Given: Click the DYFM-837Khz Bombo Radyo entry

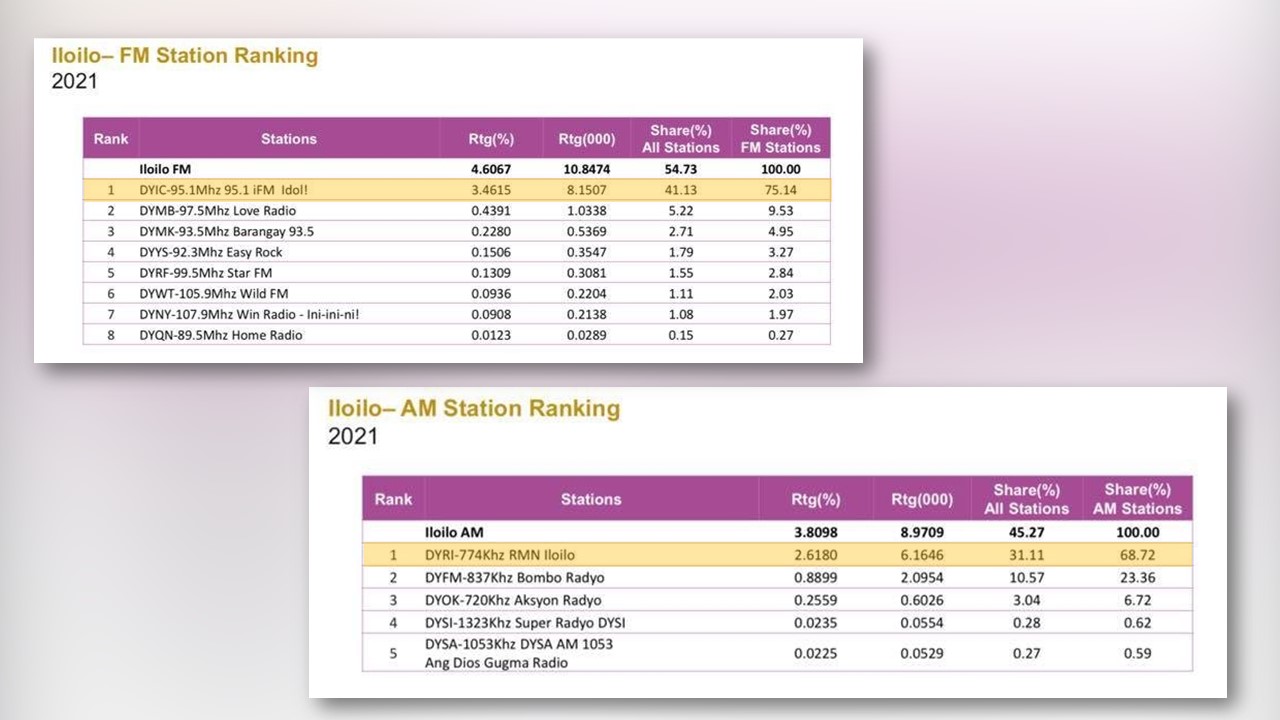Looking at the screenshot, I should (x=514, y=577).
